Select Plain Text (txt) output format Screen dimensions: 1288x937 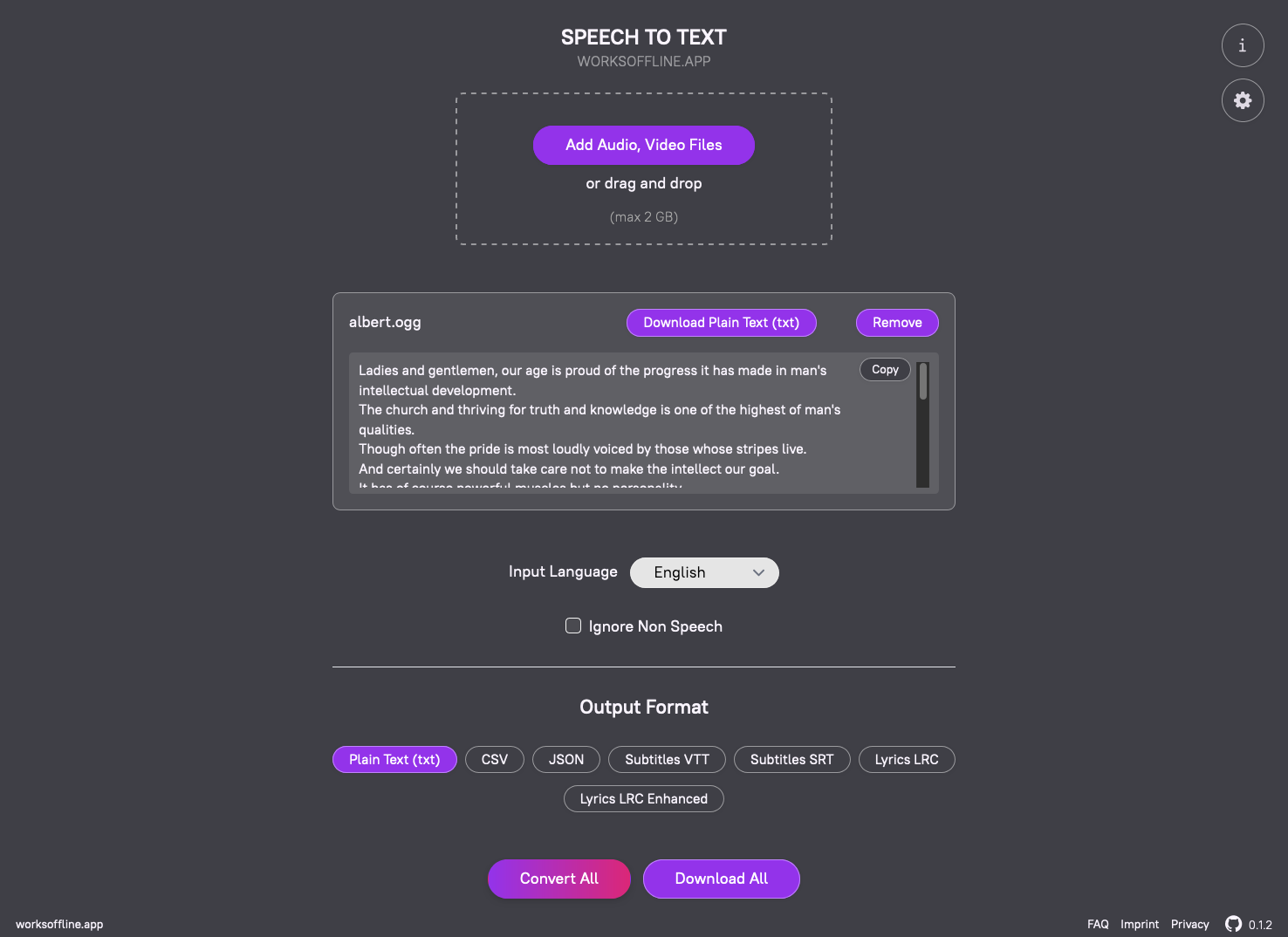394,759
